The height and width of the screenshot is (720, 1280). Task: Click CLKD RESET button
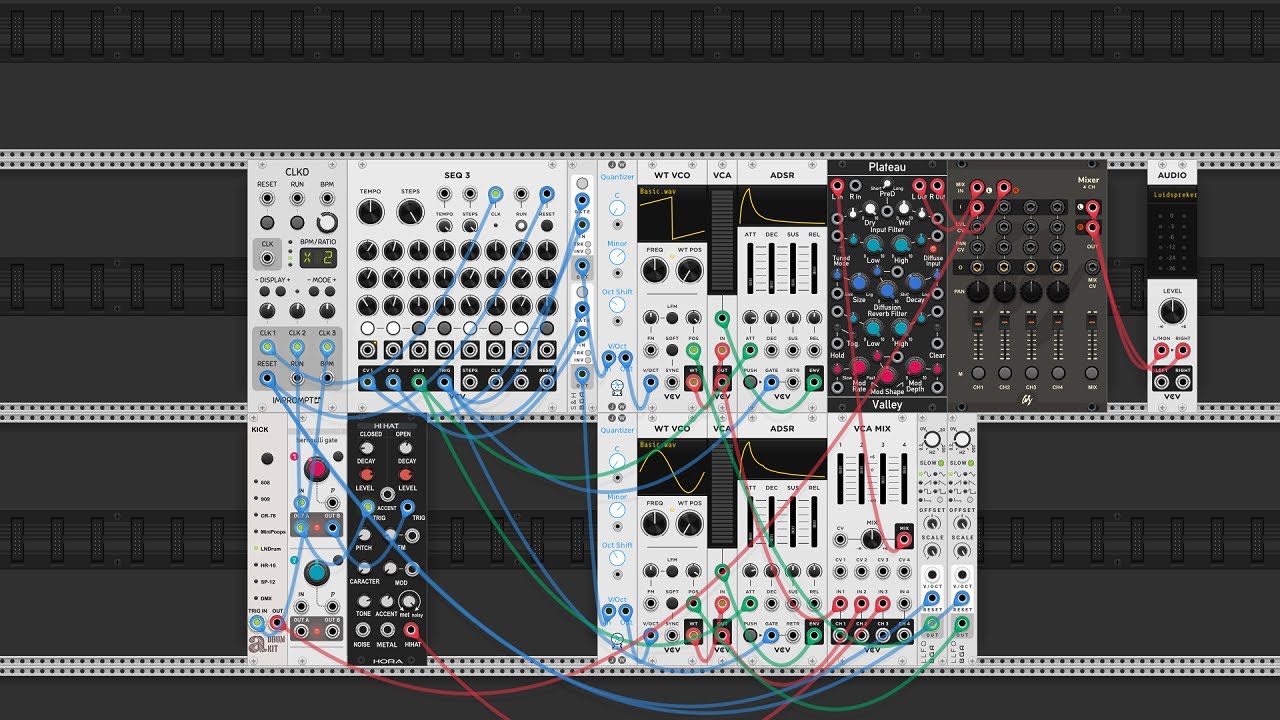click(267, 223)
